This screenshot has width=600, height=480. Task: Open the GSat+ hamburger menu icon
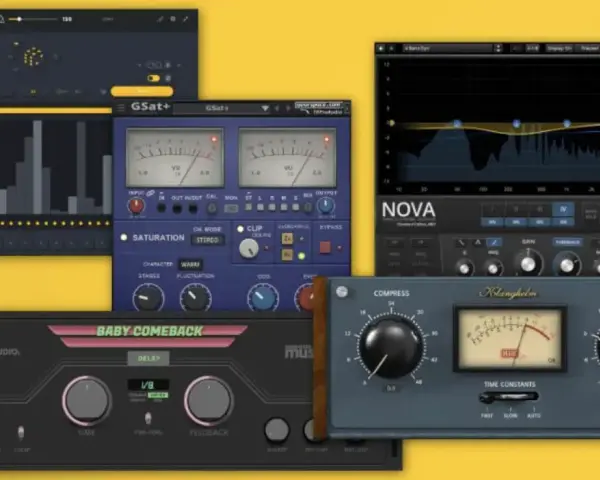pyautogui.click(x=121, y=108)
